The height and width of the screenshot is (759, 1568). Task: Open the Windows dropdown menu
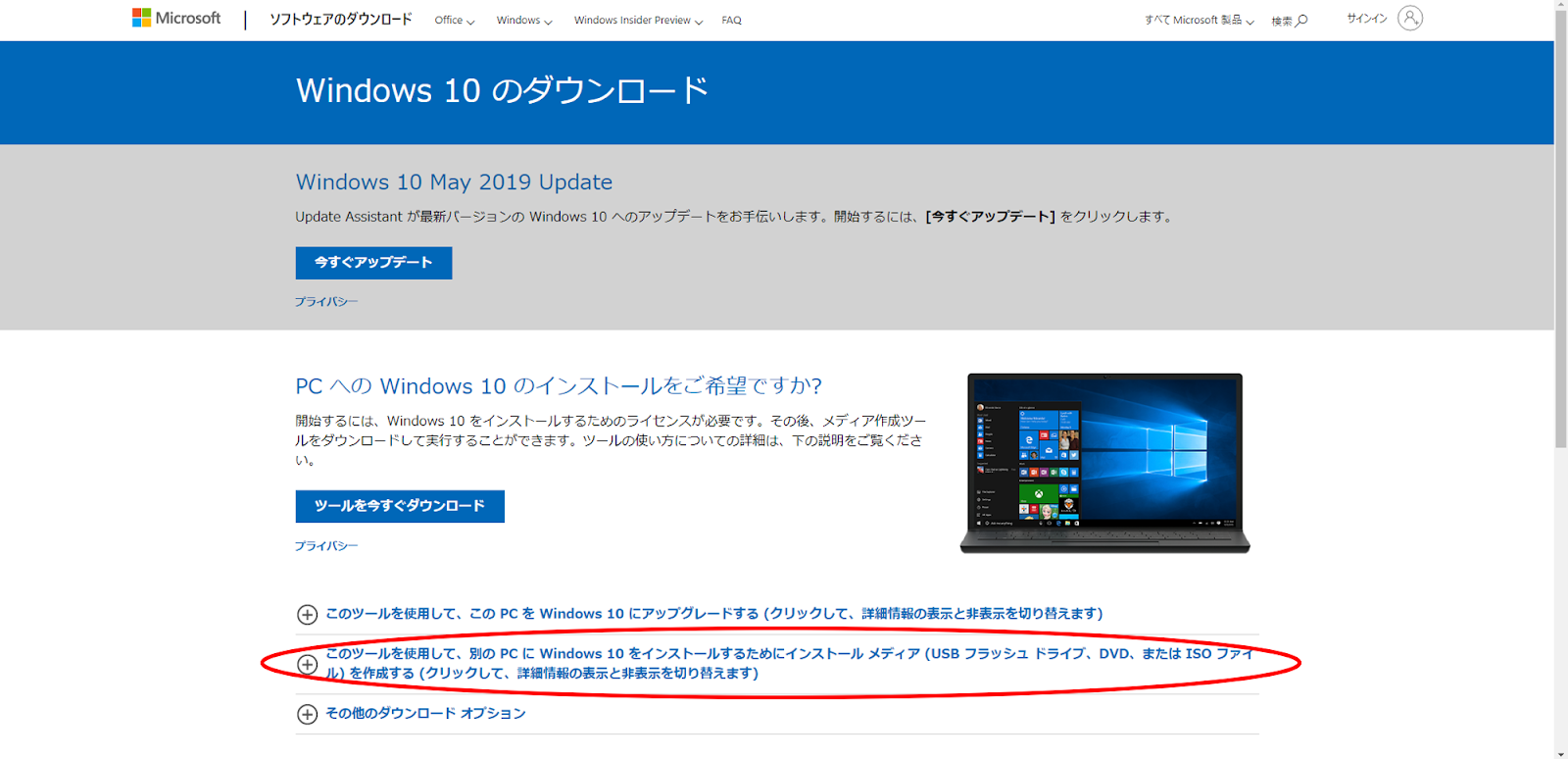click(524, 20)
